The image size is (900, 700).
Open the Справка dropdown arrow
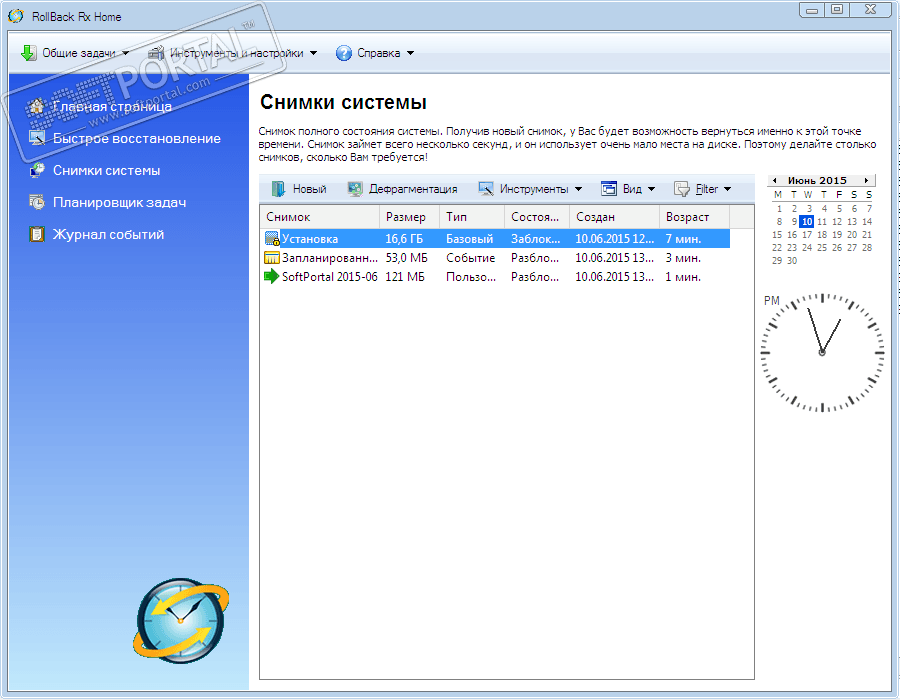tap(410, 53)
